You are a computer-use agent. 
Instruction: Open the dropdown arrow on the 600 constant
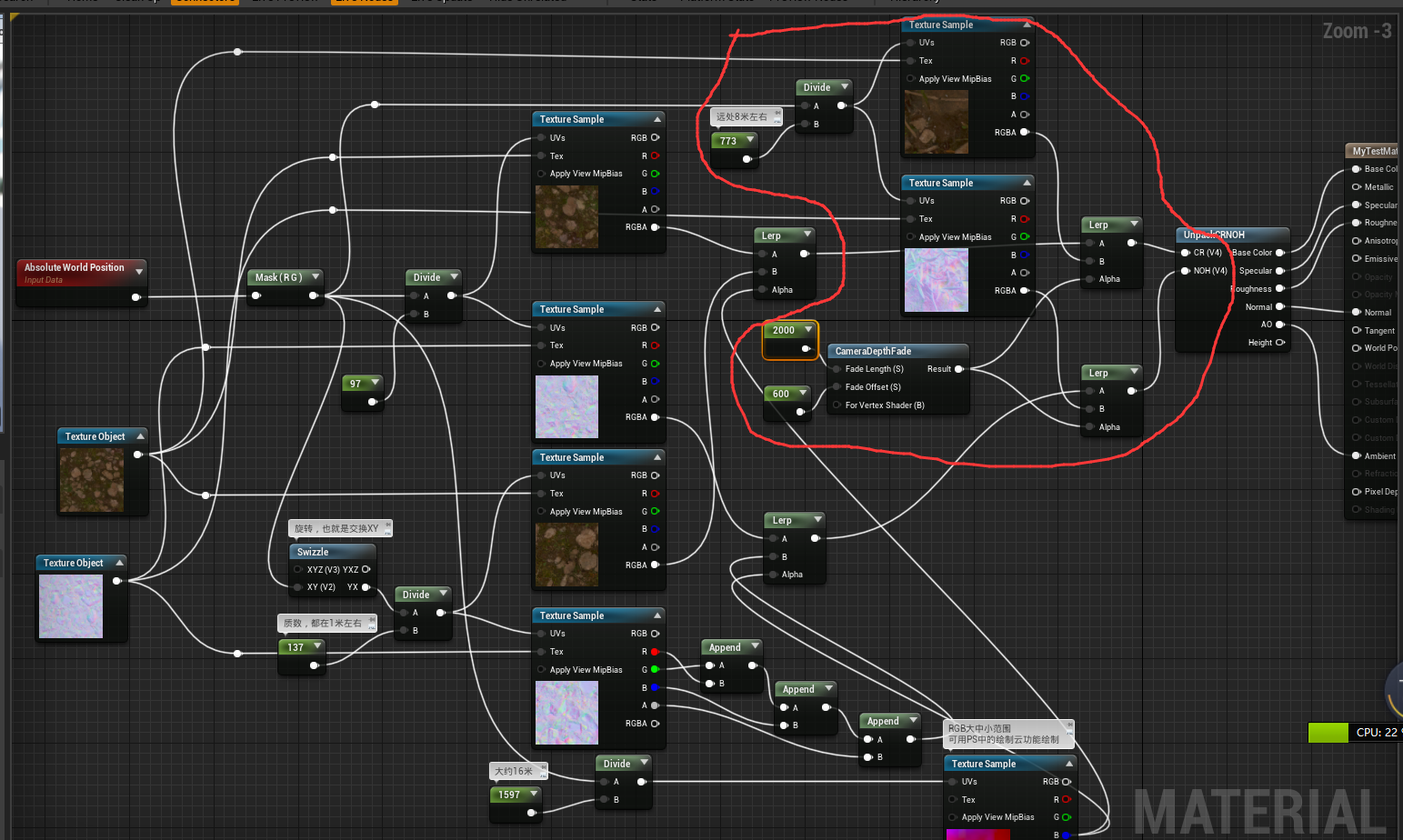coord(803,393)
